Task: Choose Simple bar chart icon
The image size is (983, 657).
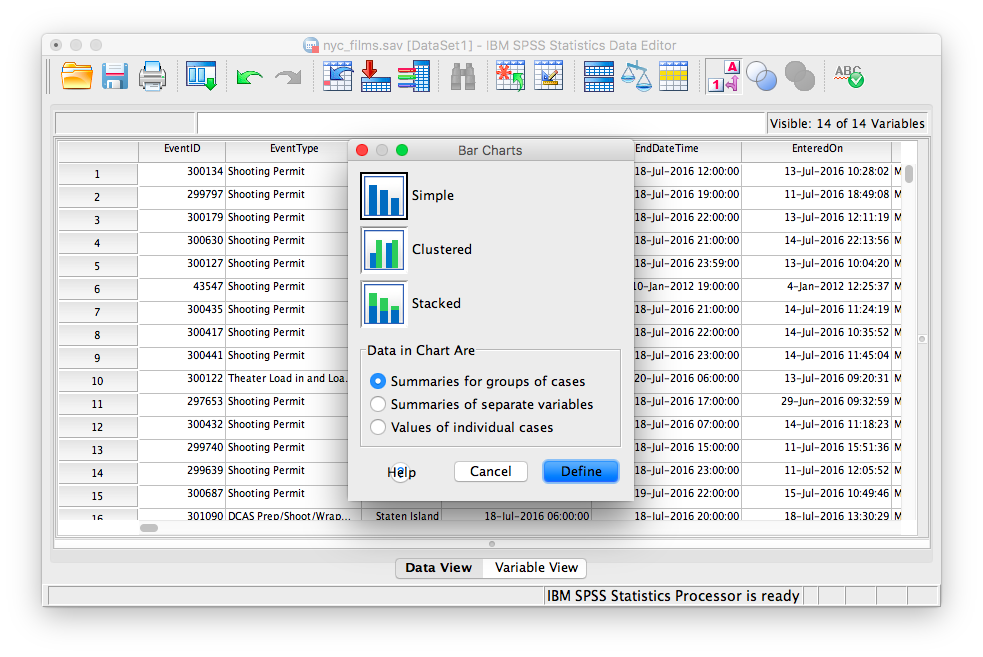Action: pyautogui.click(x=384, y=196)
